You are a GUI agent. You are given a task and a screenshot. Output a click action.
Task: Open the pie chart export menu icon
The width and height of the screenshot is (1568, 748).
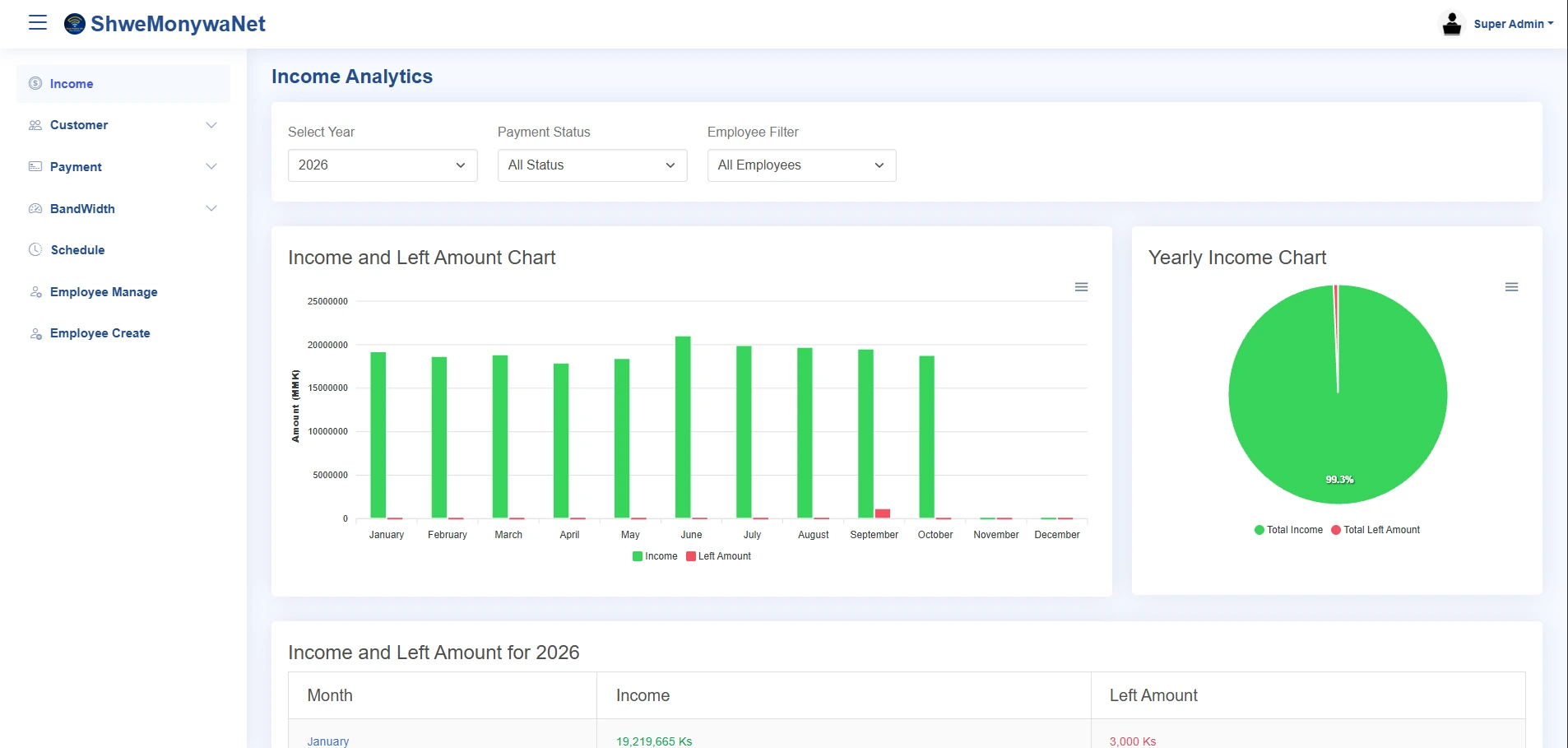[1512, 287]
